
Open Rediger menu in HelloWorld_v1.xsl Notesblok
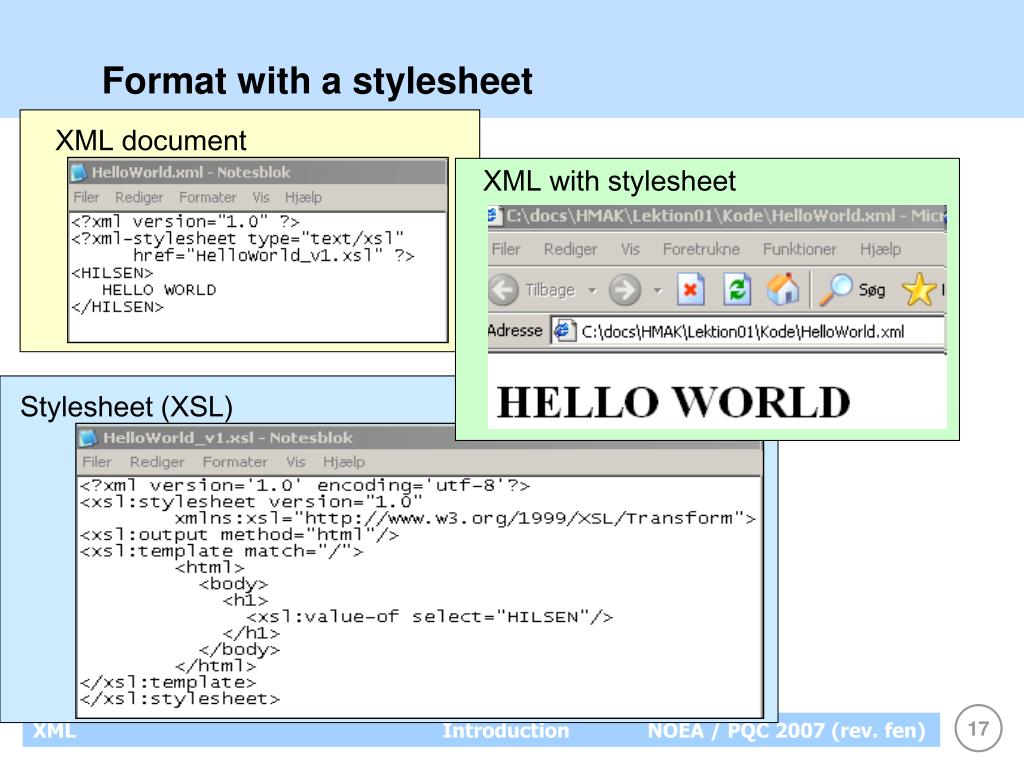point(157,462)
